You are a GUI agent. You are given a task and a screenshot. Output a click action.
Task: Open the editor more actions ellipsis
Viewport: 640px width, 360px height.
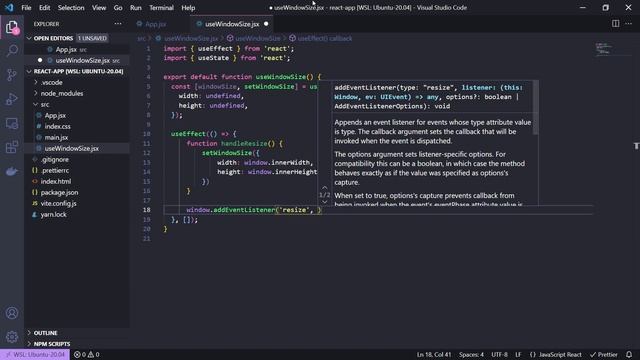pyautogui.click(x=629, y=24)
